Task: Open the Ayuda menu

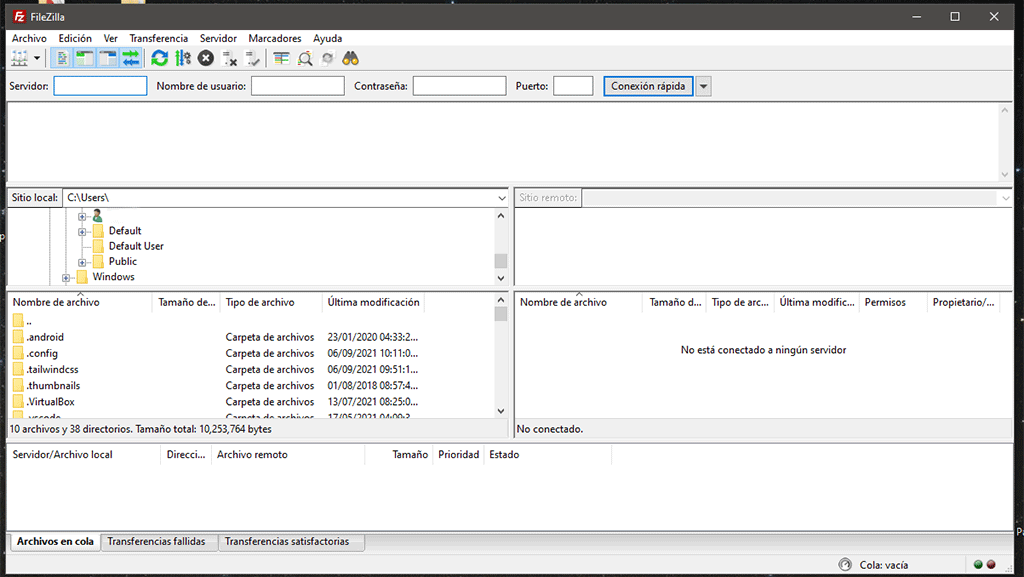Action: [327, 39]
